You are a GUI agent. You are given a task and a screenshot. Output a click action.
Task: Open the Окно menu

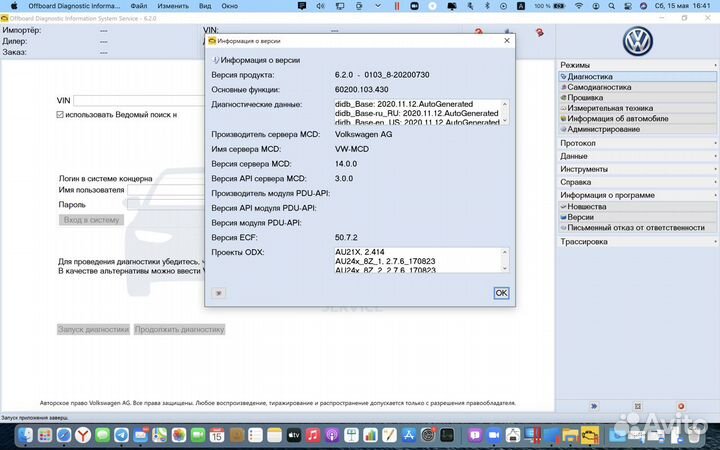click(229, 6)
